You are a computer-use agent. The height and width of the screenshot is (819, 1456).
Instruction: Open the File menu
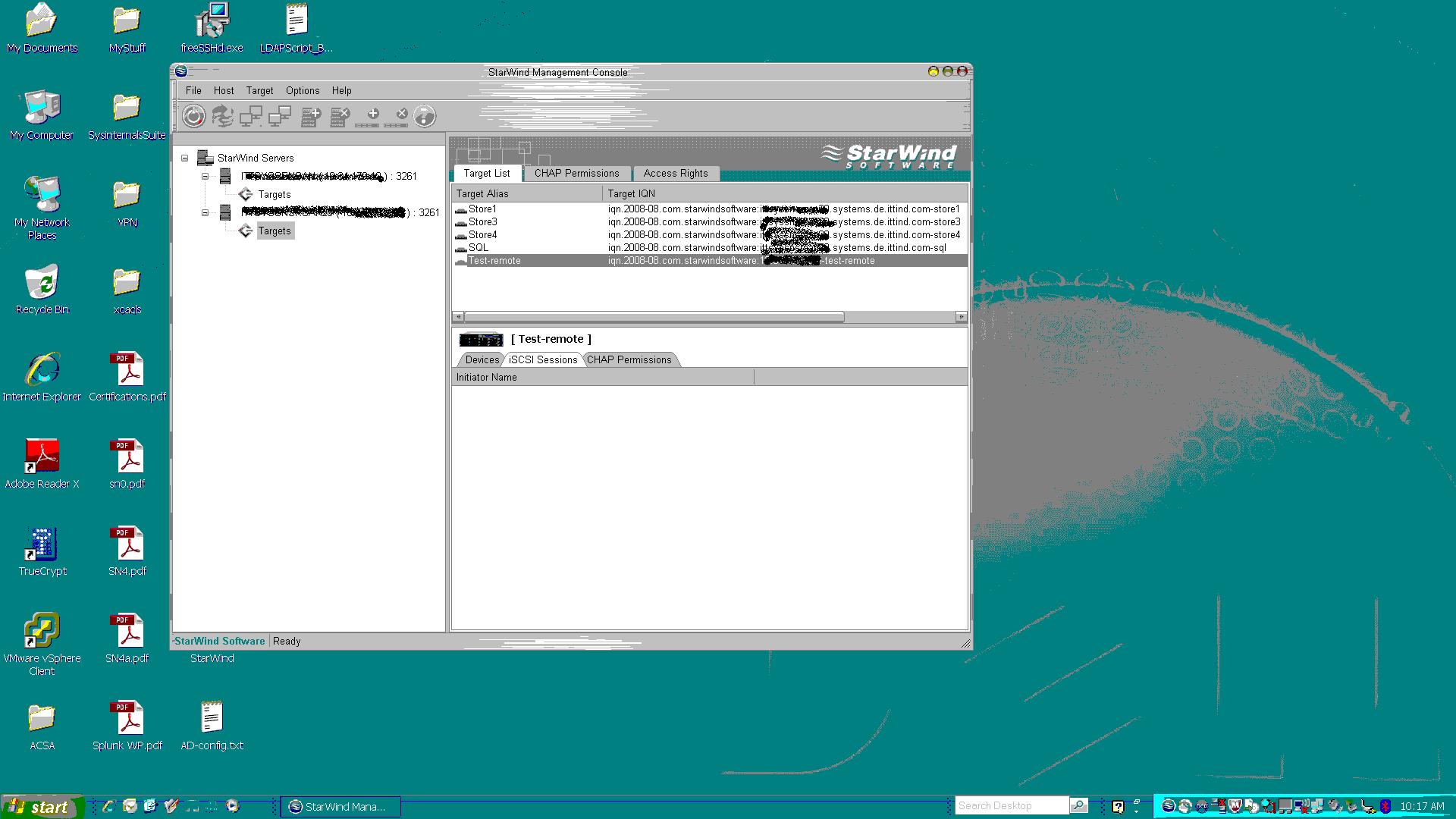(193, 90)
